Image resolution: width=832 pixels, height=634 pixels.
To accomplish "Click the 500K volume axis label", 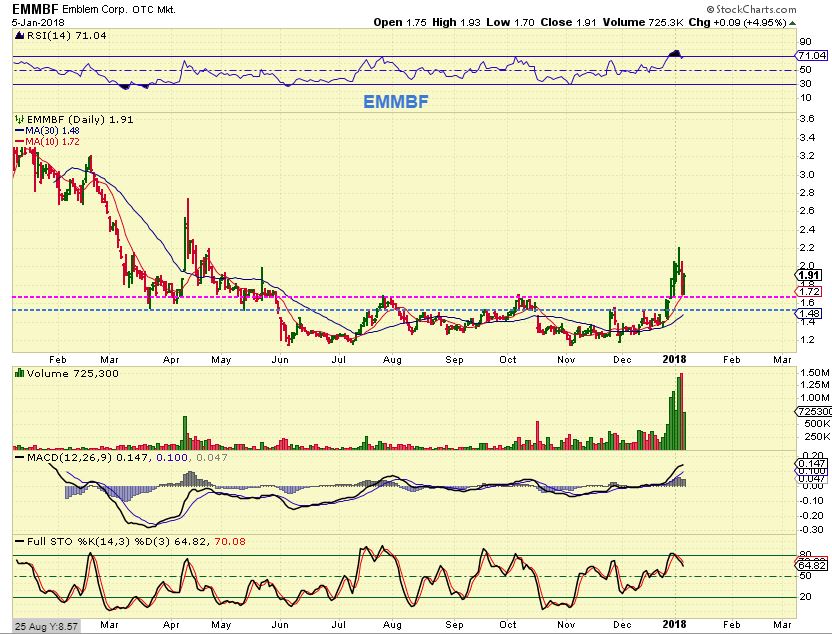I will [817, 423].
